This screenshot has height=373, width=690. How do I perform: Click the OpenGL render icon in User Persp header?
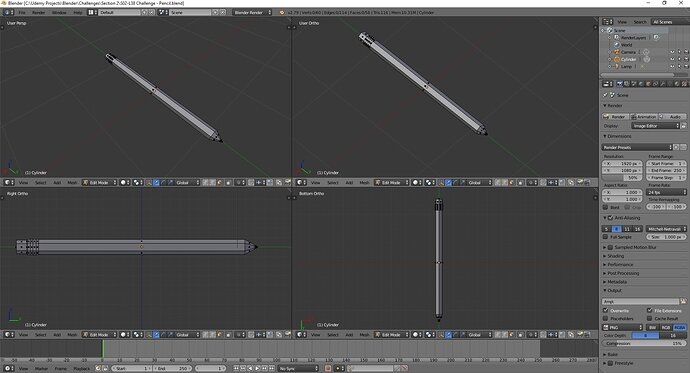[287, 183]
